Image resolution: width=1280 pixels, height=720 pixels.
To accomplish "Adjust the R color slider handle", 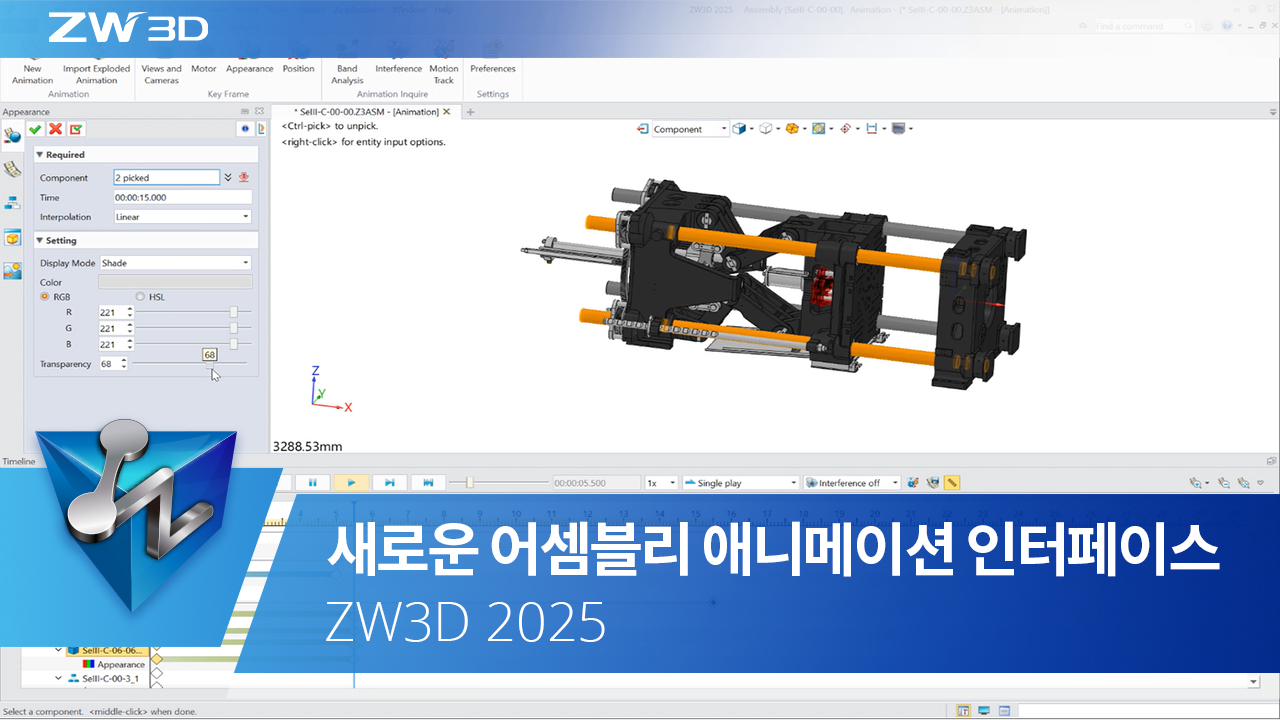I will tap(234, 312).
